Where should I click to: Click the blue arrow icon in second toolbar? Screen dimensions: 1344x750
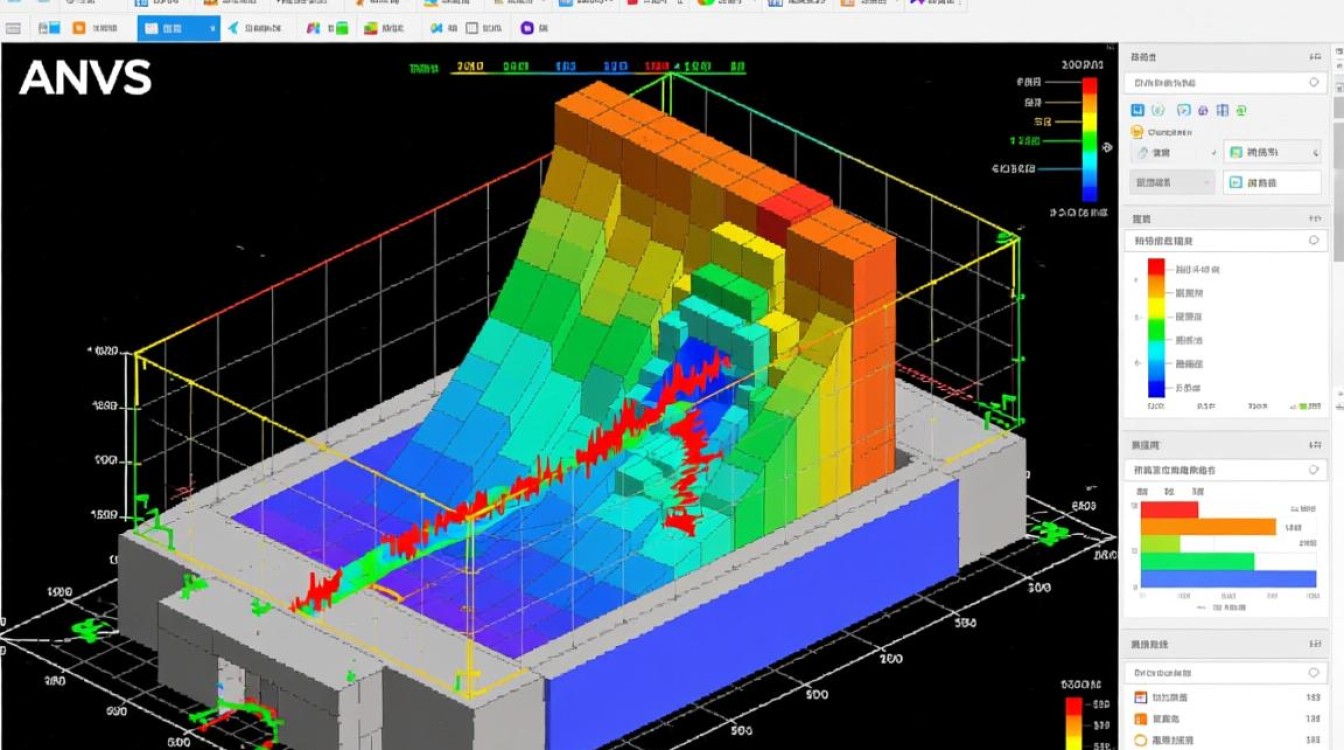(x=233, y=28)
